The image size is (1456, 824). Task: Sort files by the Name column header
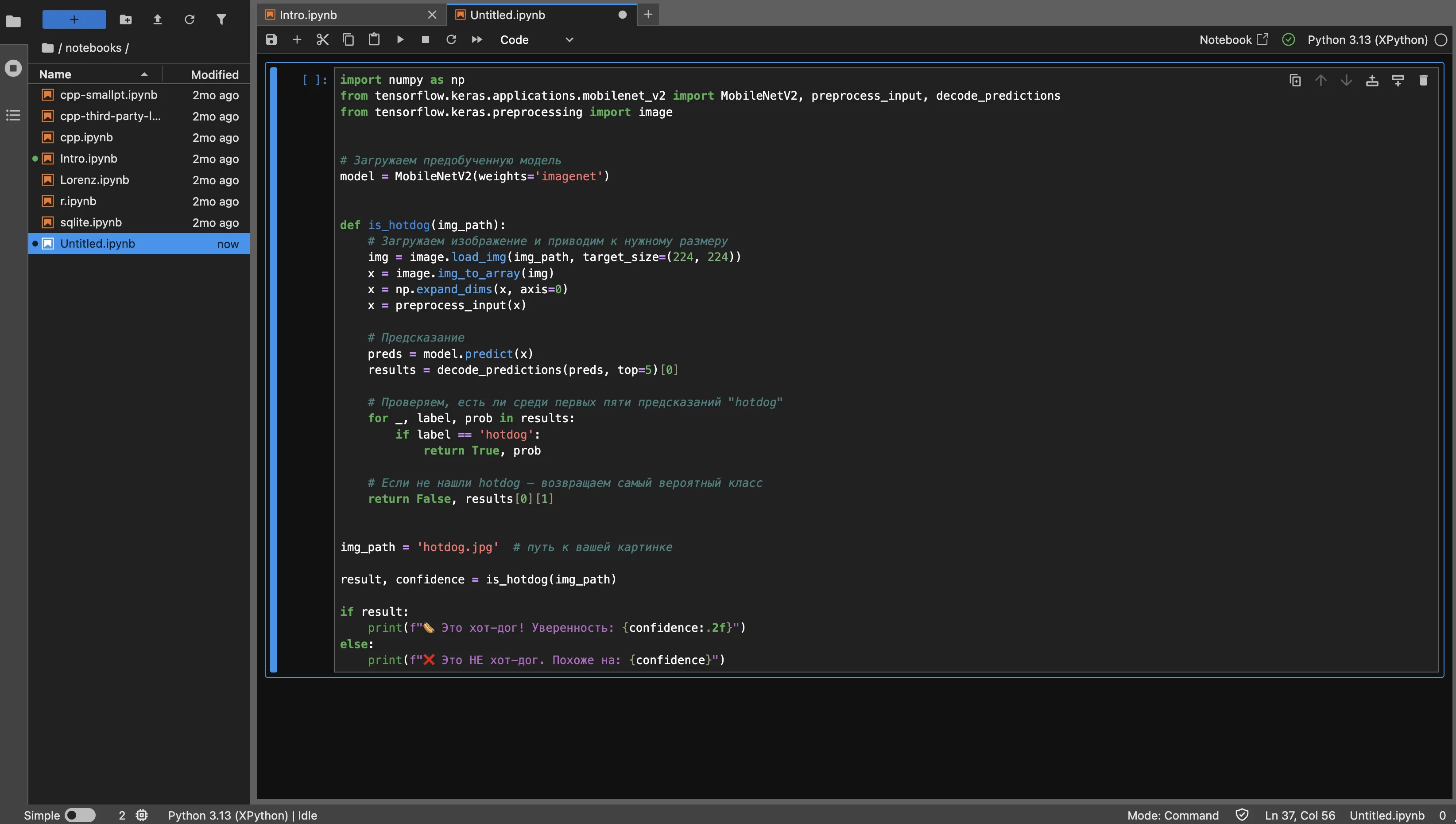click(x=55, y=74)
